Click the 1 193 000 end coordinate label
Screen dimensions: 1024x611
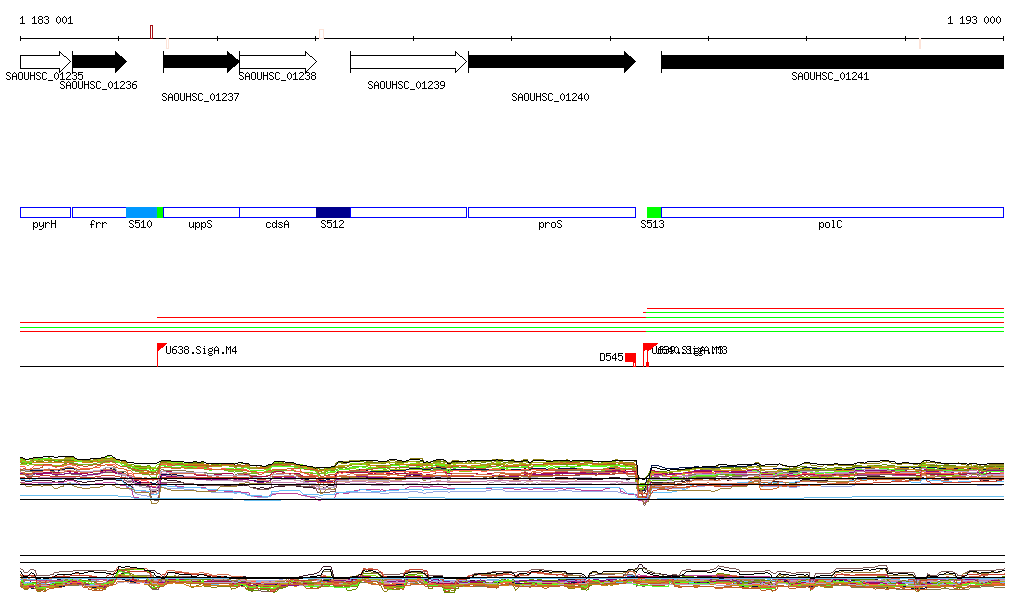973,20
